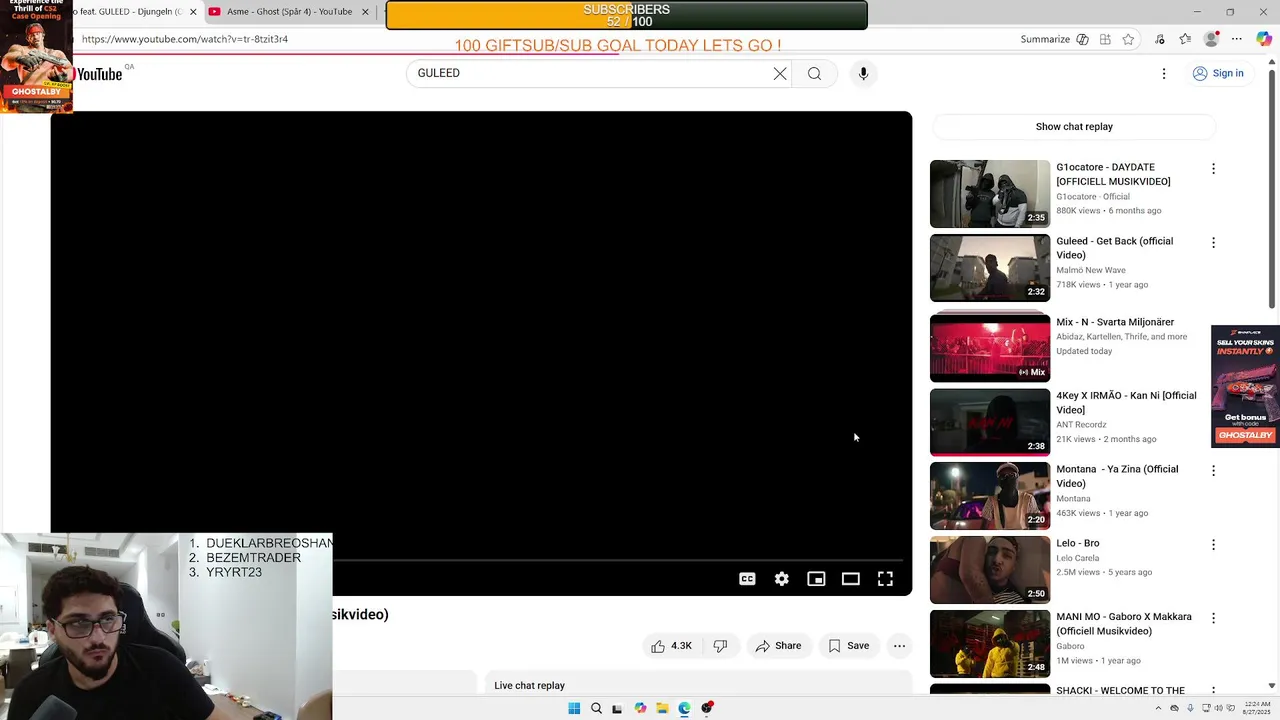Start voice search with the microphone icon
The width and height of the screenshot is (1280, 720).
pos(863,73)
